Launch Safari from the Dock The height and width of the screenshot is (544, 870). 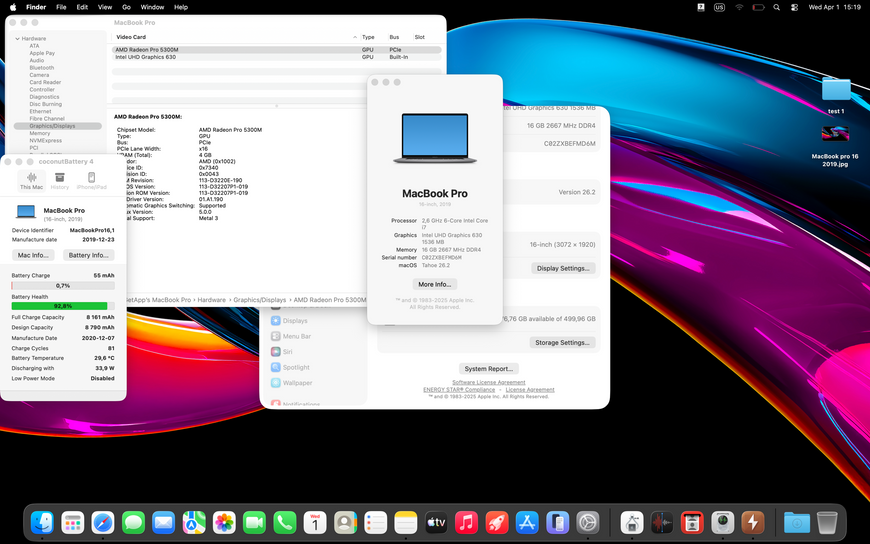point(103,522)
